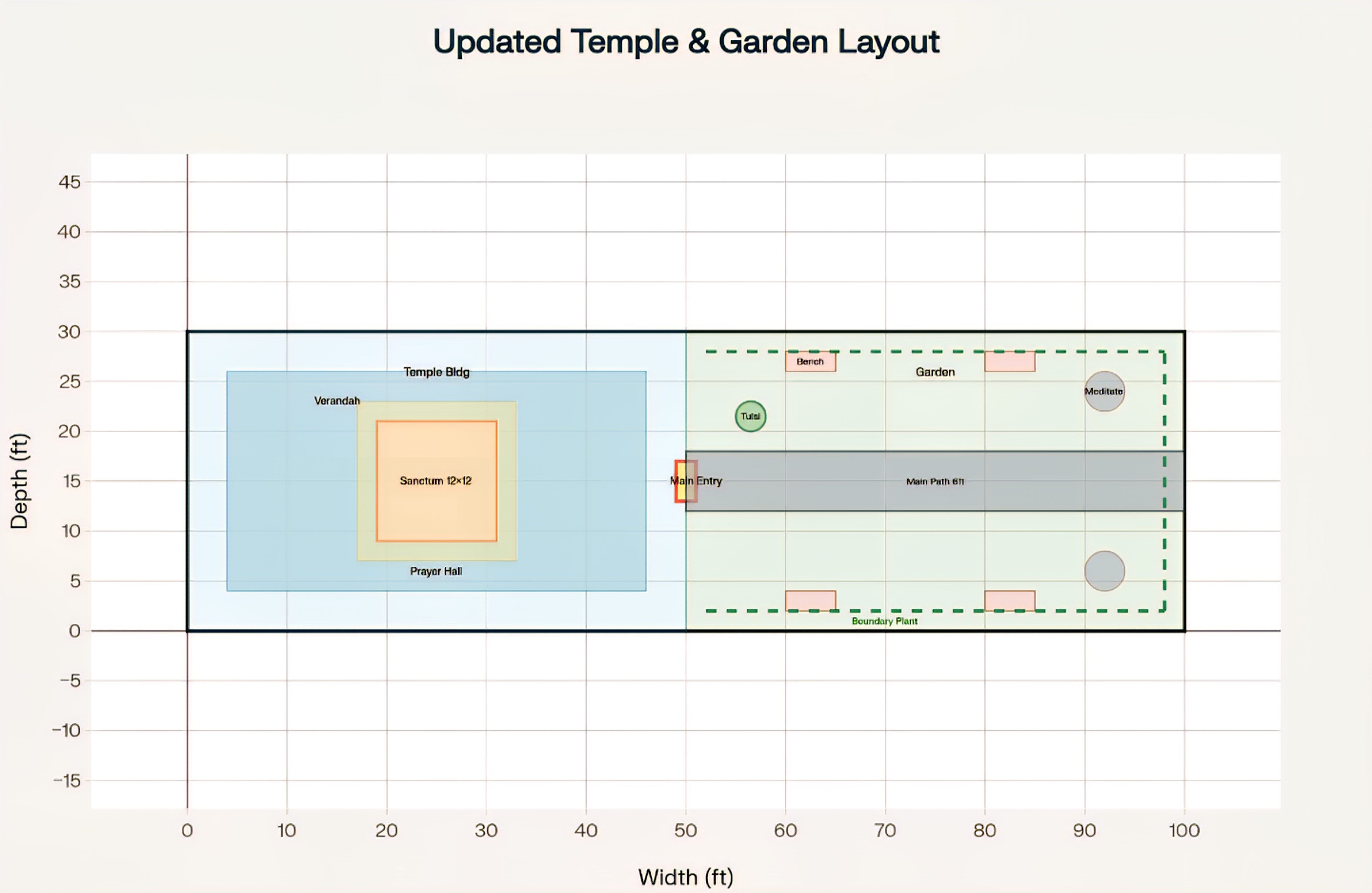The height and width of the screenshot is (893, 1372).
Task: Click the 100 tick label on the width axis
Action: coord(1184,830)
